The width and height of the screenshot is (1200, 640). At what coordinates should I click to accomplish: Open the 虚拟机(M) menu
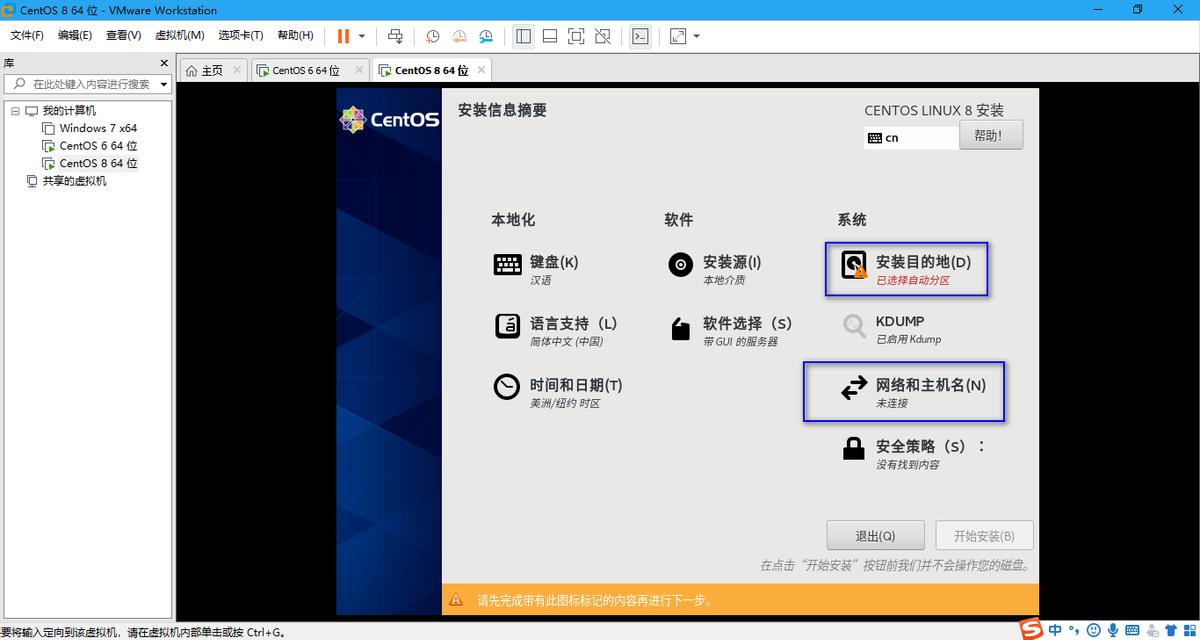pyautogui.click(x=180, y=35)
